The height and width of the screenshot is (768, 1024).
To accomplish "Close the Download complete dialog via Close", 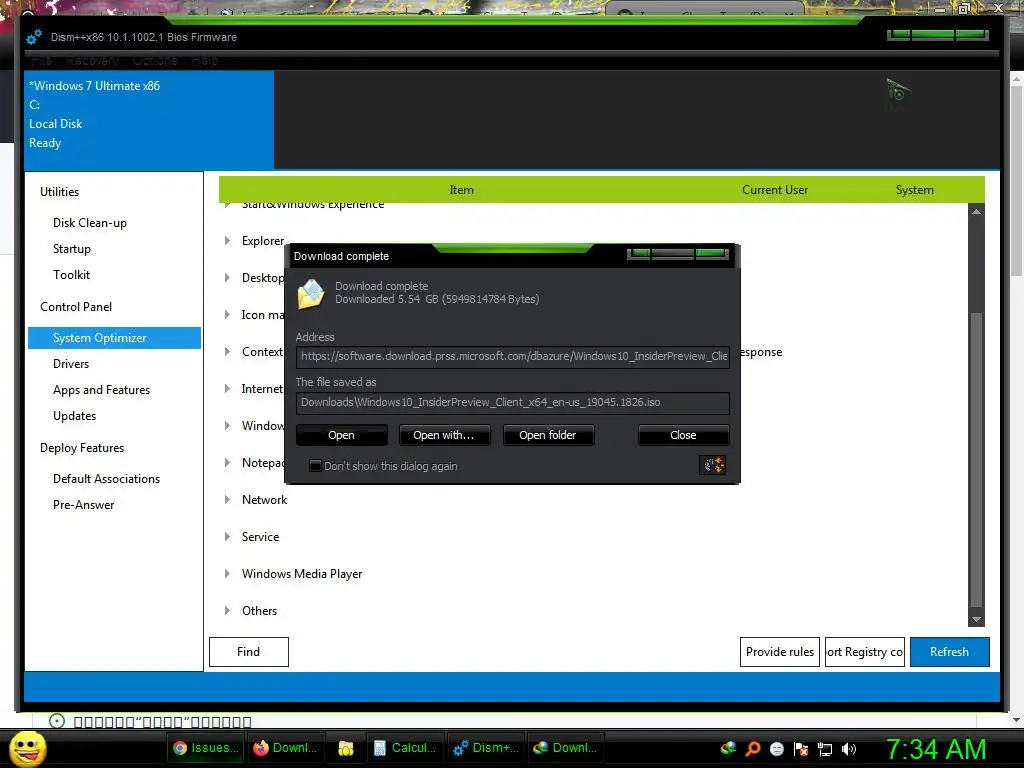I will tap(683, 435).
